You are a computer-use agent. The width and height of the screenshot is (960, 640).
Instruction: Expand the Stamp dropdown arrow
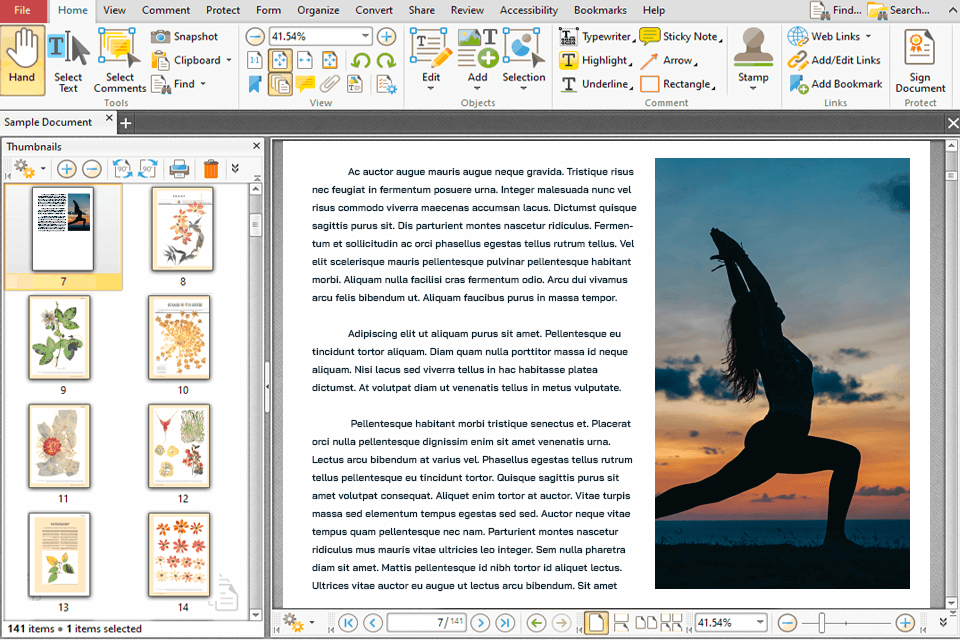point(753,89)
